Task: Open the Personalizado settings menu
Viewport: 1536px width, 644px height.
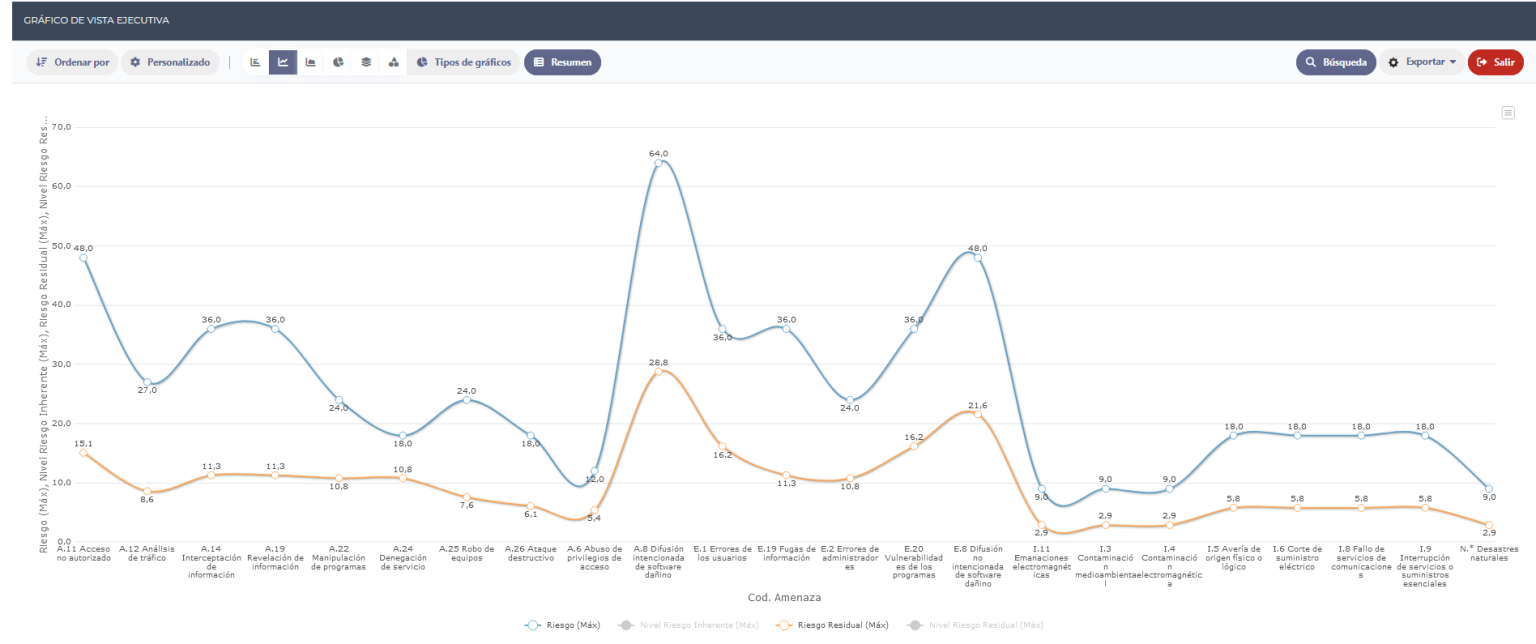Action: pyautogui.click(x=170, y=62)
